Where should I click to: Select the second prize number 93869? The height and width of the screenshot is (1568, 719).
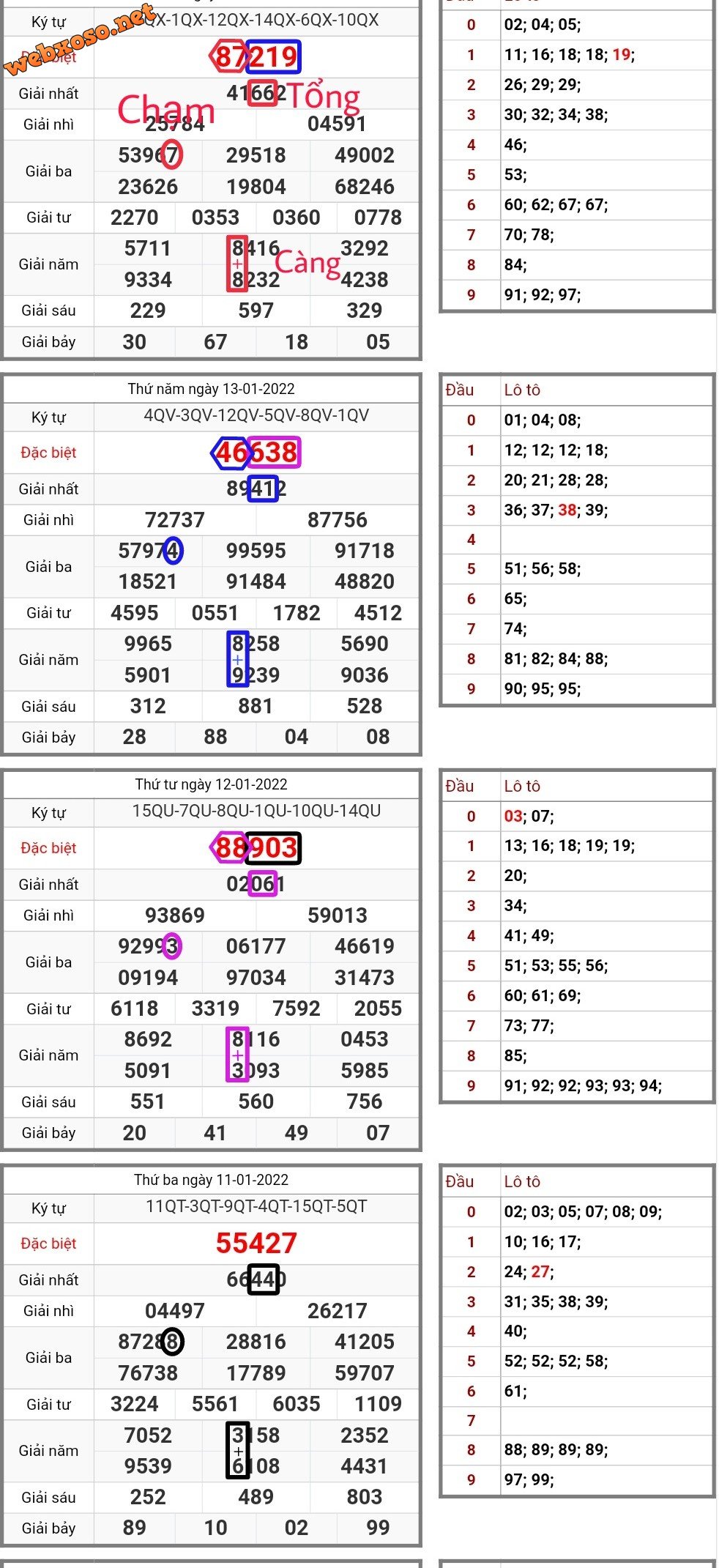tap(175, 915)
